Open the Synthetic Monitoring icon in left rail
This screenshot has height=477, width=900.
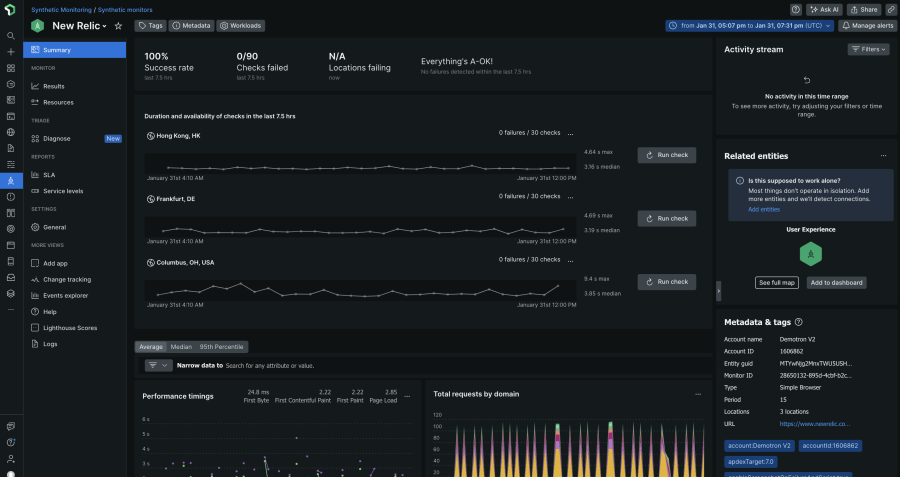[x=10, y=181]
